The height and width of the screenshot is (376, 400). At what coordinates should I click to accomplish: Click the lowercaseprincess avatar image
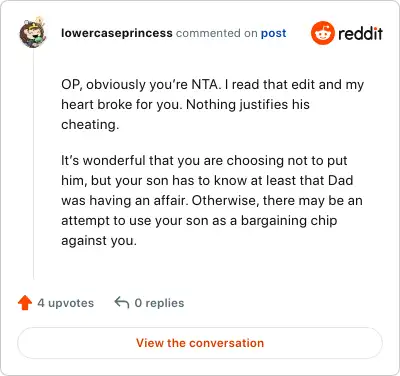coord(33,33)
